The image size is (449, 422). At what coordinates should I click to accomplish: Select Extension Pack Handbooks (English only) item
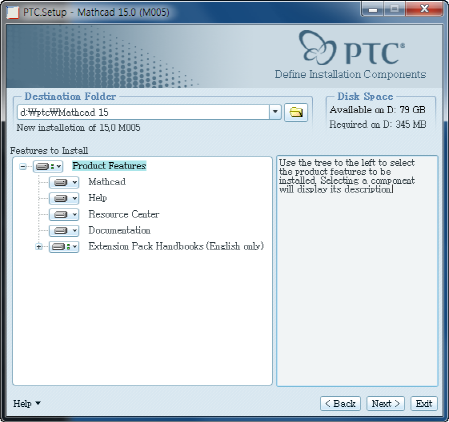pyautogui.click(x=176, y=246)
